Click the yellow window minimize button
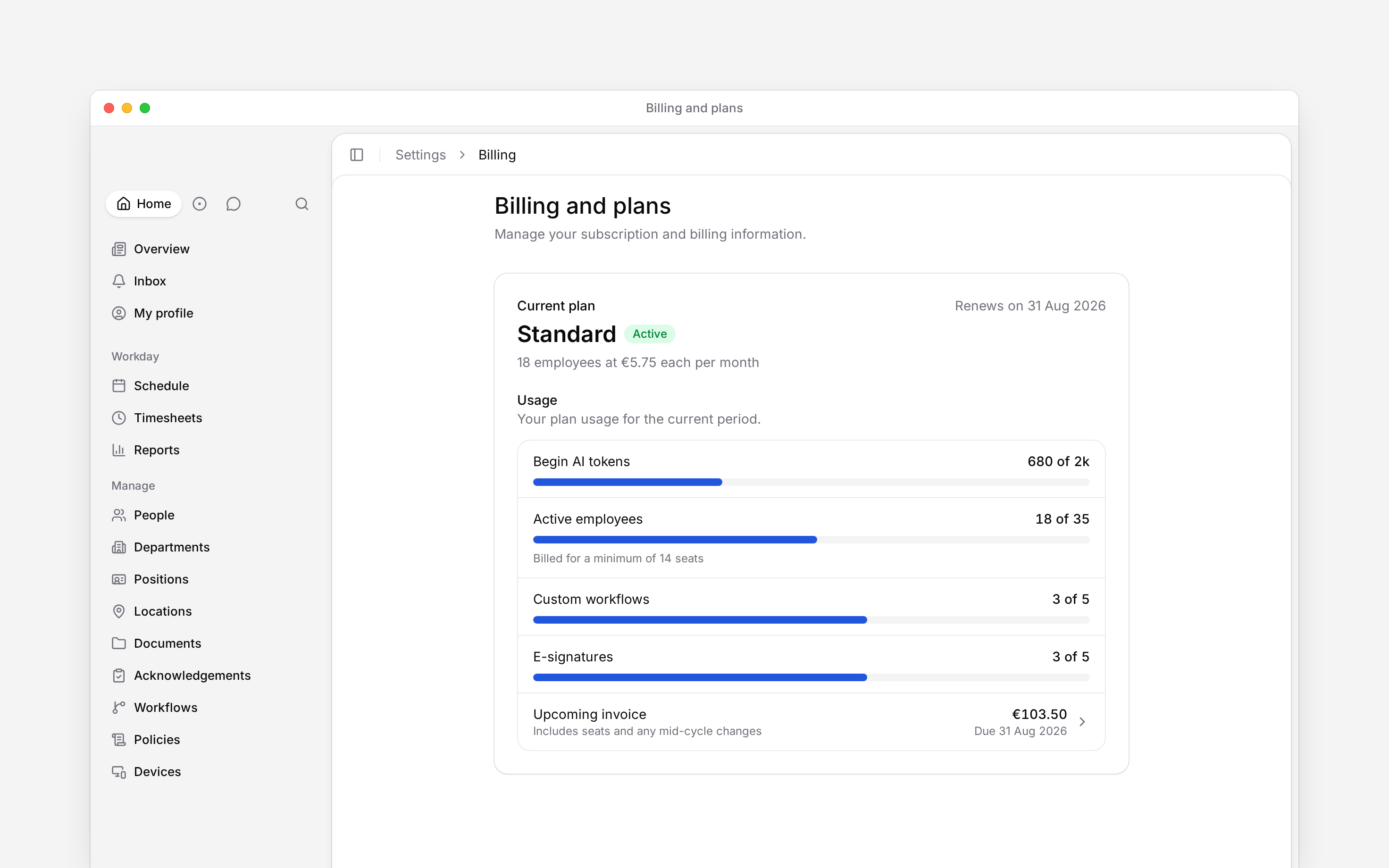The image size is (1389, 868). [127, 108]
